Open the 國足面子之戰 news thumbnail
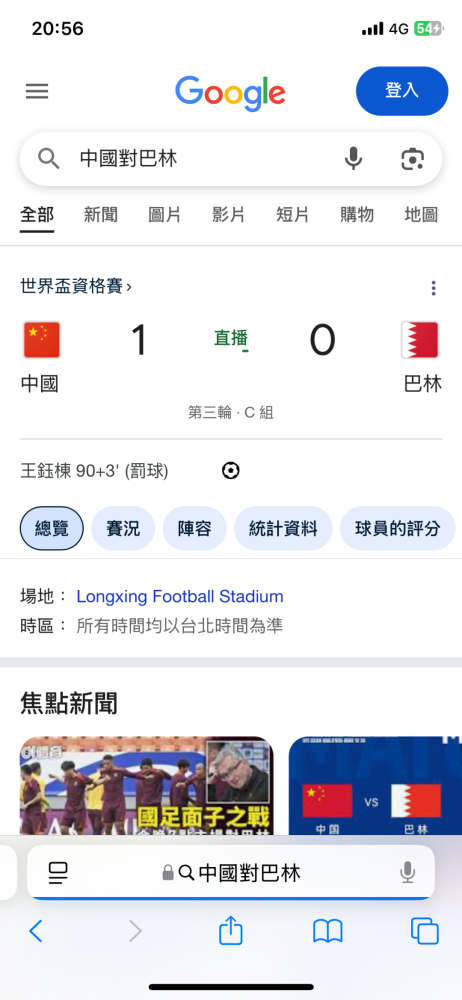The width and height of the screenshot is (462, 1000). [x=146, y=785]
